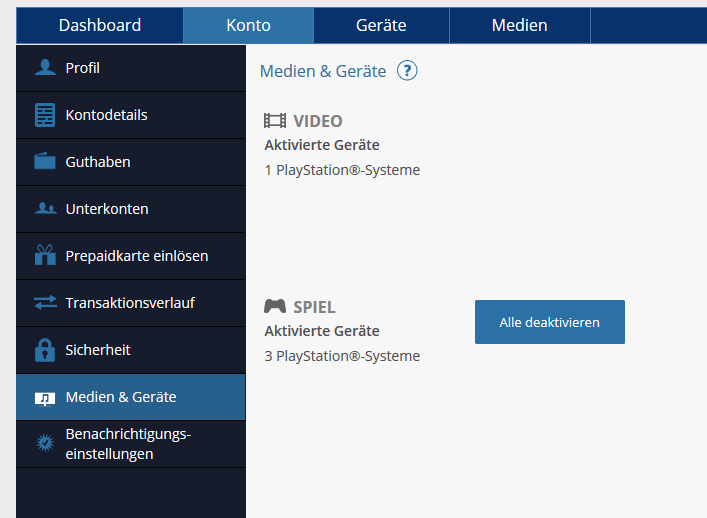This screenshot has width=707, height=518.
Task: Click the Guthaben wallet icon
Action: click(45, 161)
